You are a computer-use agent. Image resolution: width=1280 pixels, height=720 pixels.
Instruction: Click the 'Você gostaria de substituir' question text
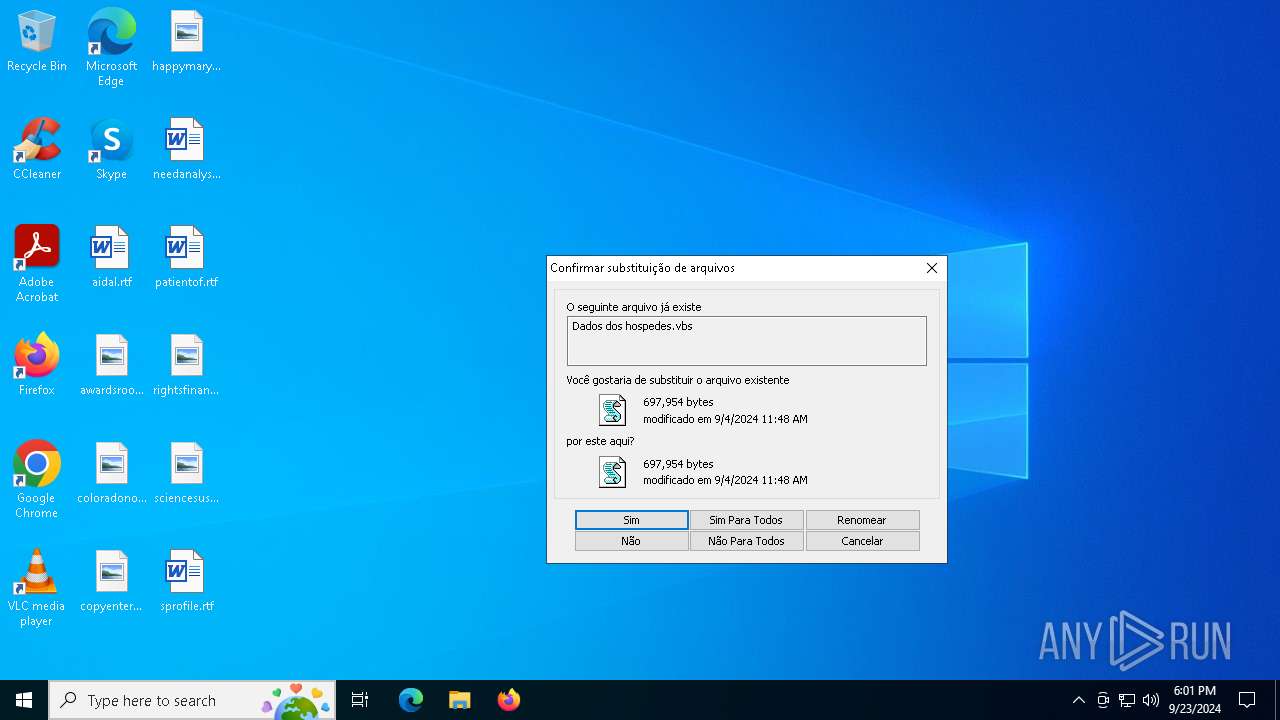click(678, 380)
